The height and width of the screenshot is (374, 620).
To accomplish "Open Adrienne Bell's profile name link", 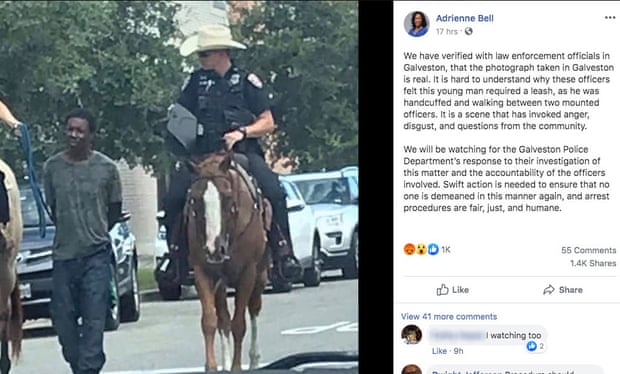I will [x=465, y=18].
